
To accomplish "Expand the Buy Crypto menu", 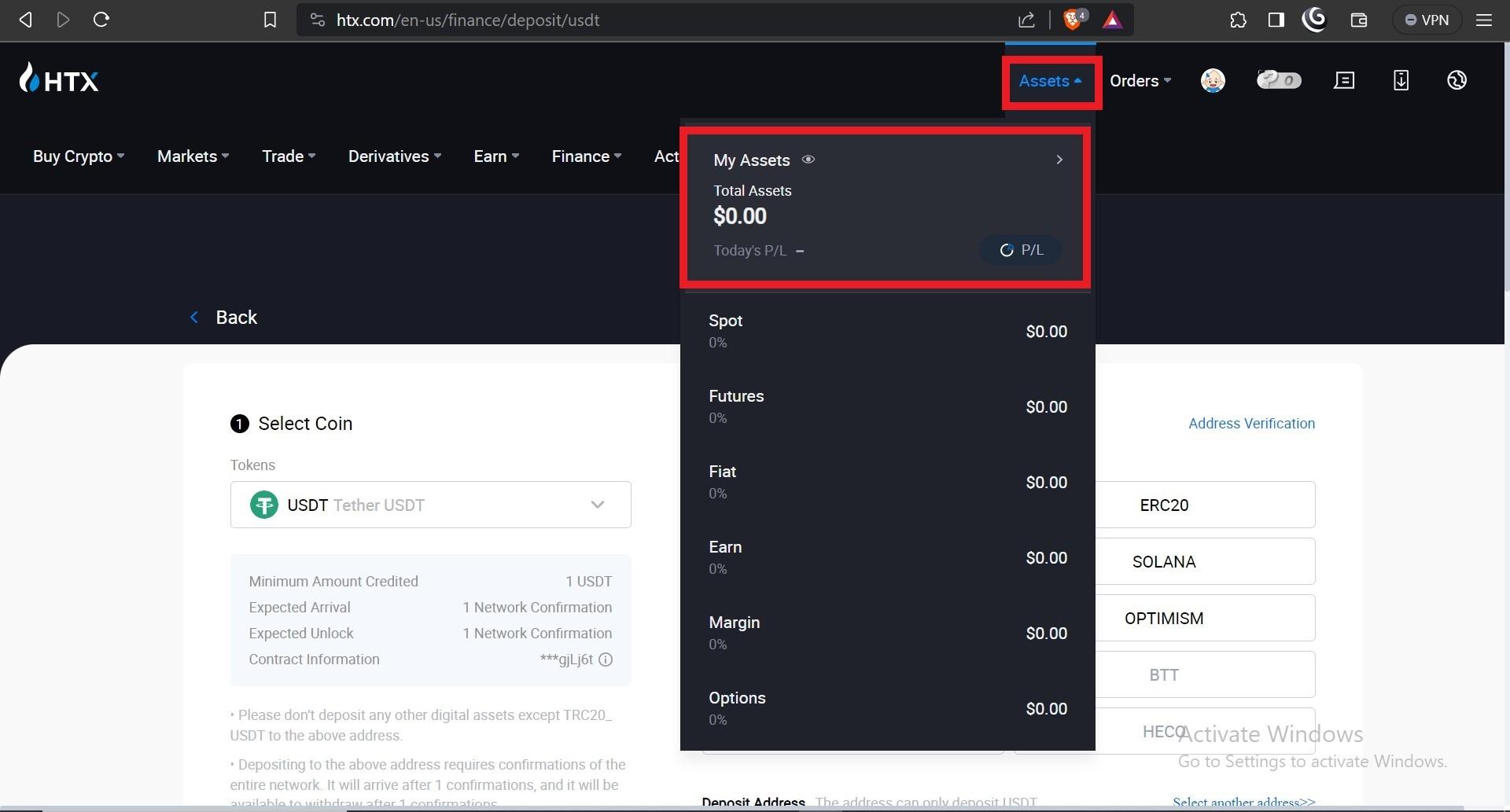I will pos(79,156).
